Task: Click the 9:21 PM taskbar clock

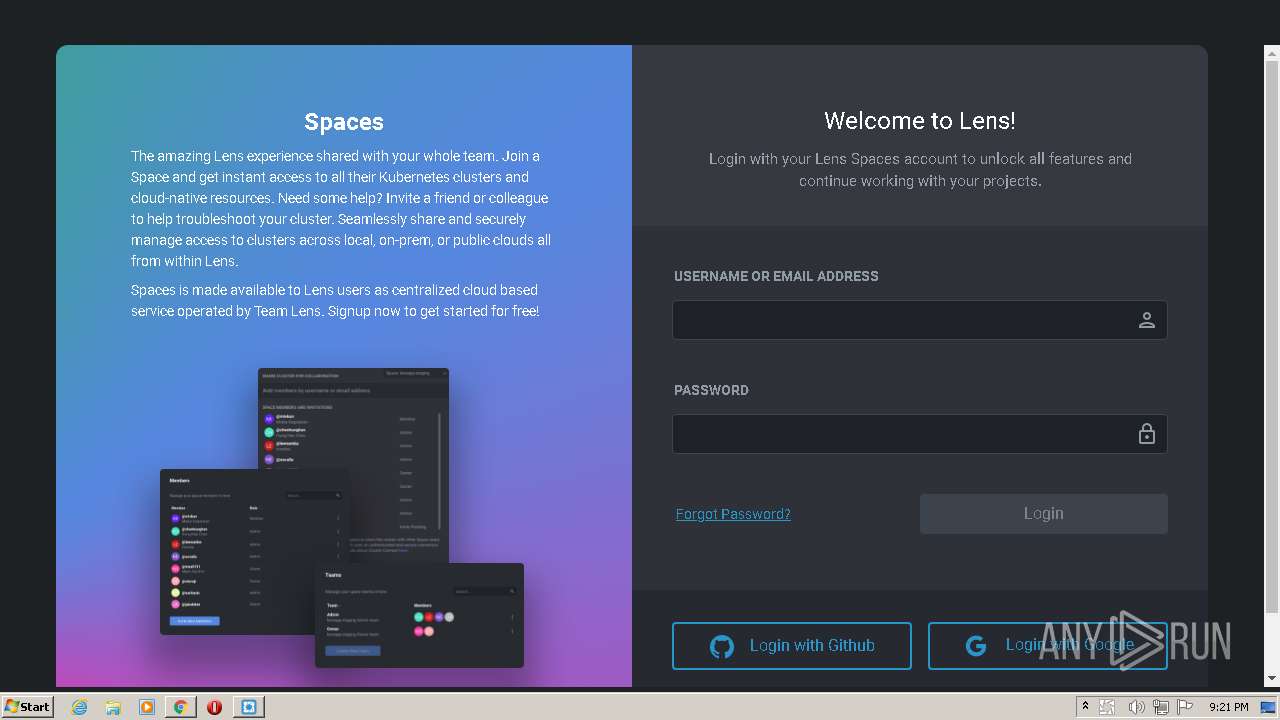Action: tap(1228, 707)
